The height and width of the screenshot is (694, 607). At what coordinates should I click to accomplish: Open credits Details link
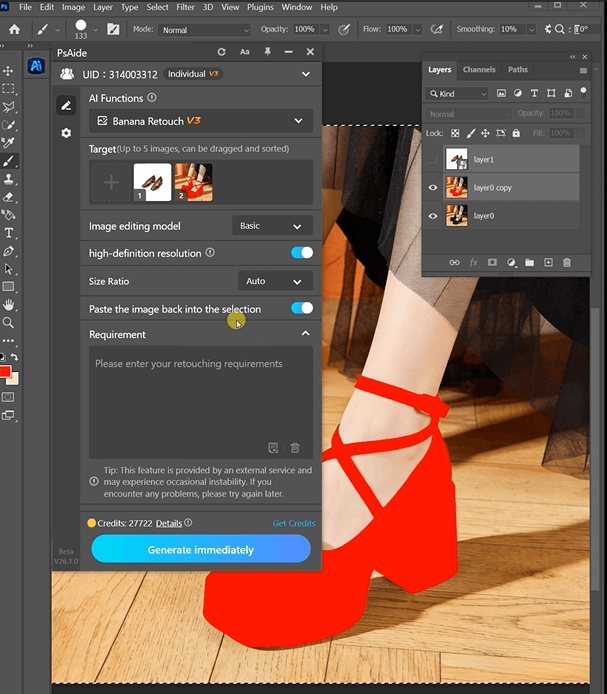point(169,523)
